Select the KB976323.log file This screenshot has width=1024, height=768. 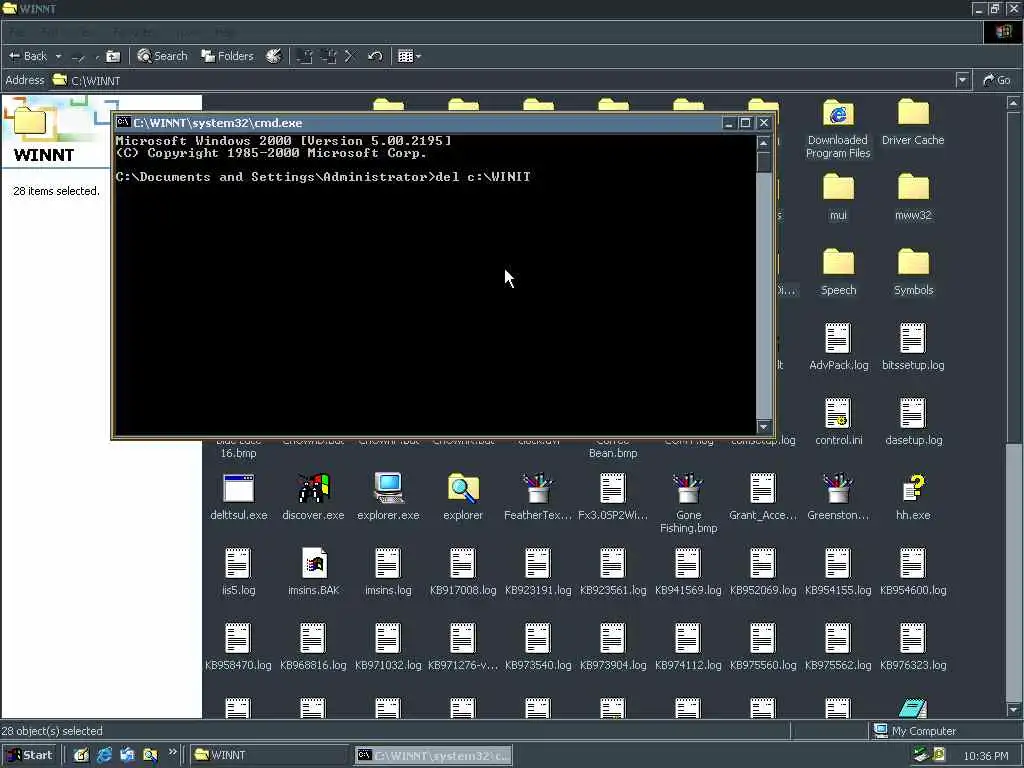click(x=913, y=647)
